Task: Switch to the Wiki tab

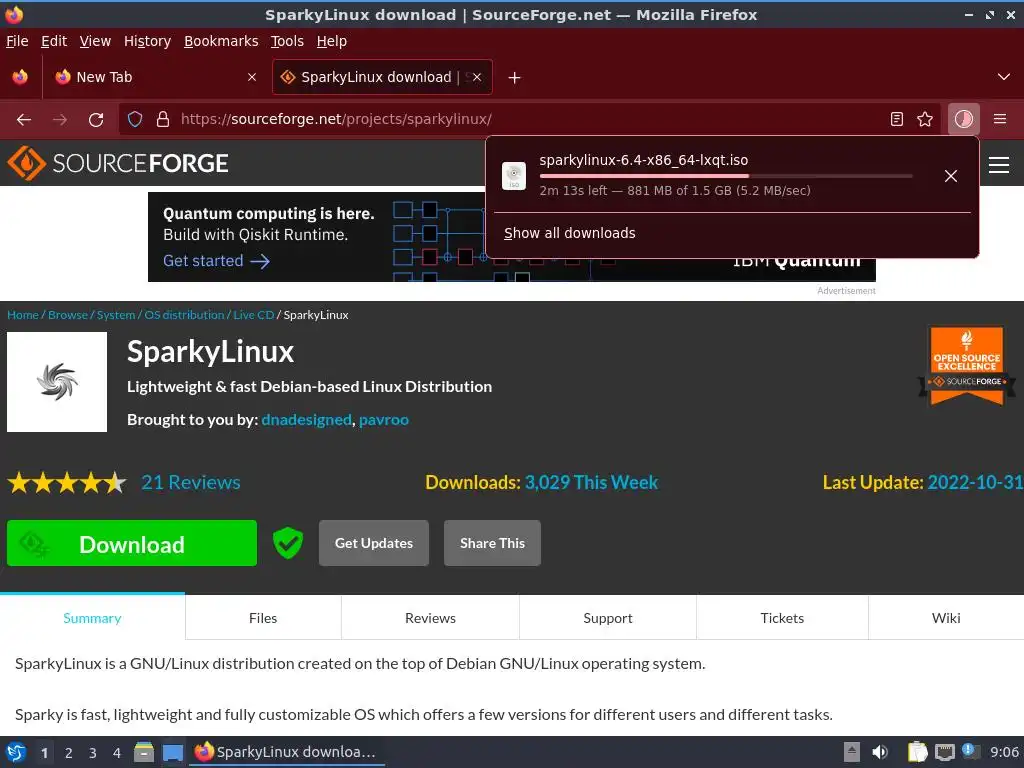Action: pos(946,618)
